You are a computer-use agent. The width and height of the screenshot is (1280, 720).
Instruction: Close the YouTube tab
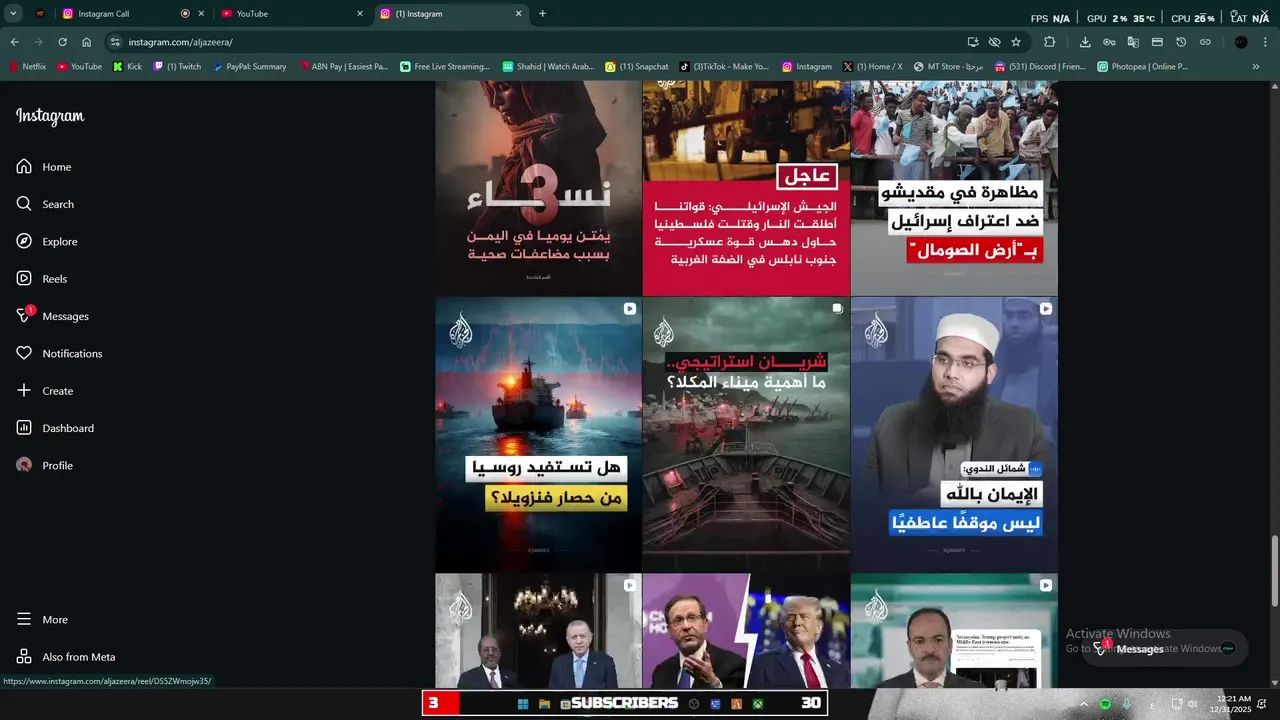click(x=360, y=14)
